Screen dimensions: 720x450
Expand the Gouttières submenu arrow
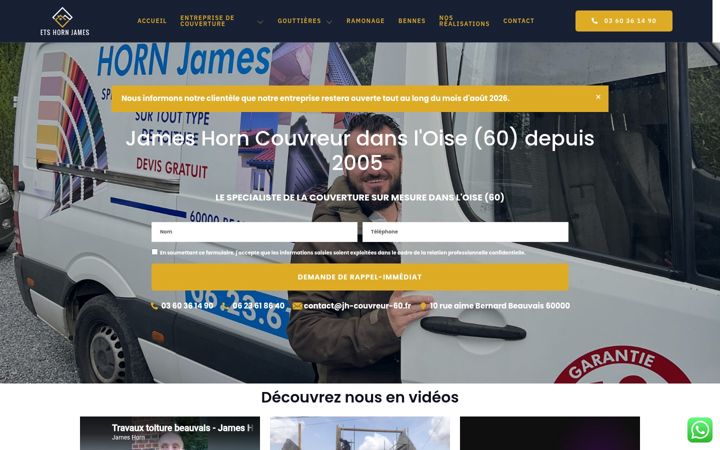(x=329, y=22)
